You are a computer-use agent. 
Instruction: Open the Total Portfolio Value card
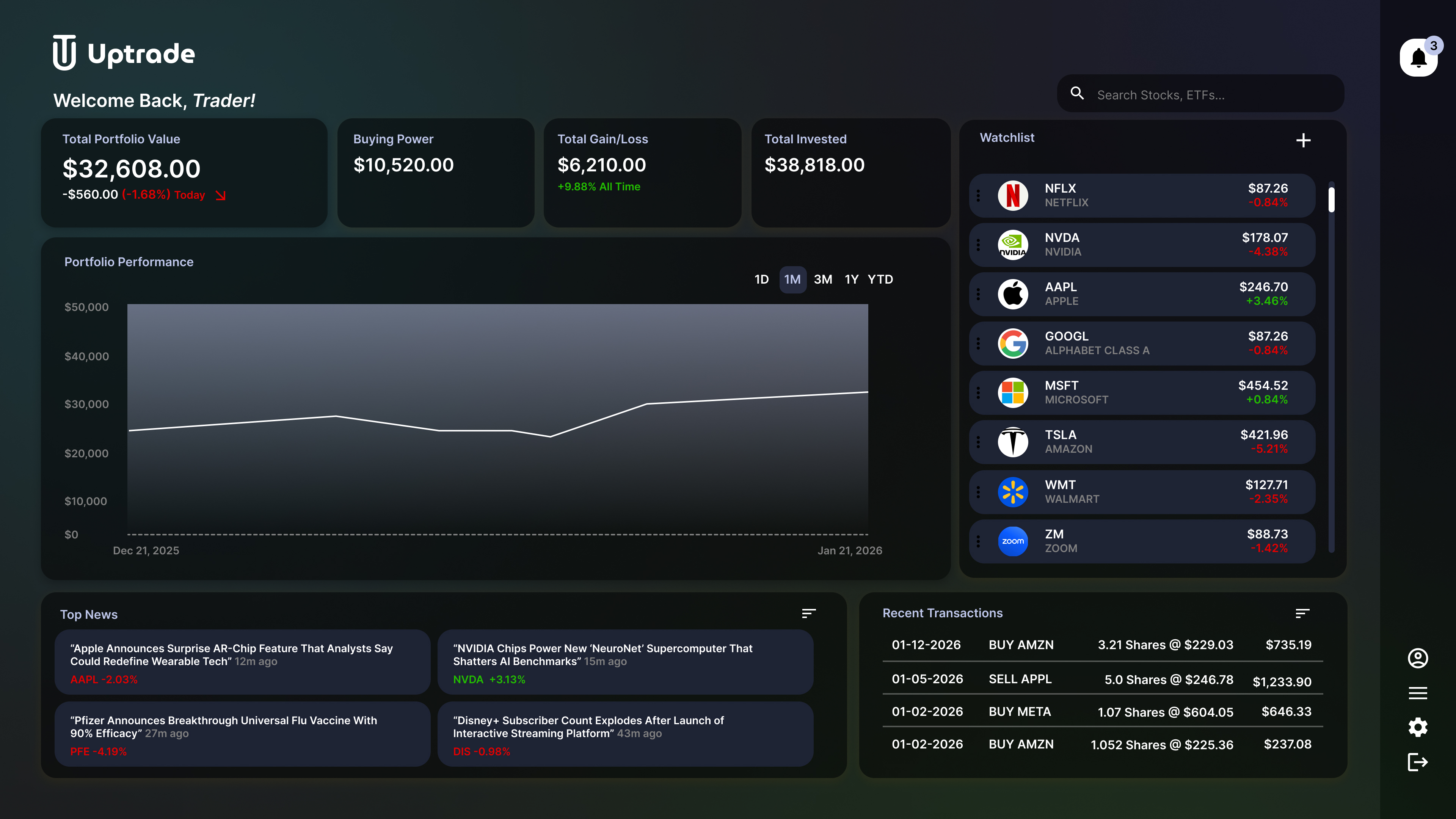(x=184, y=173)
